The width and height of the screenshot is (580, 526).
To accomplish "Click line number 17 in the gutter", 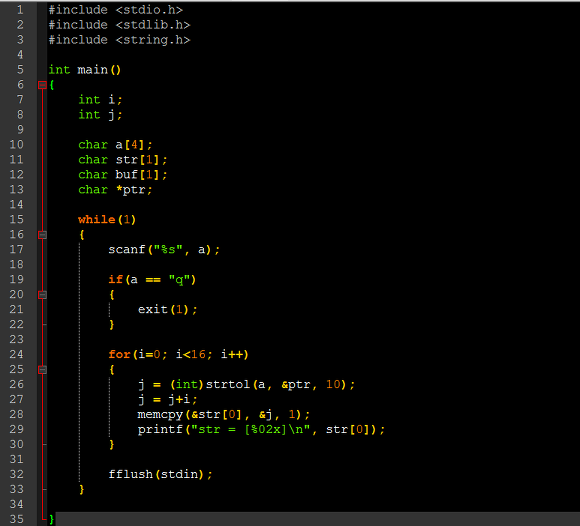I will coord(16,249).
